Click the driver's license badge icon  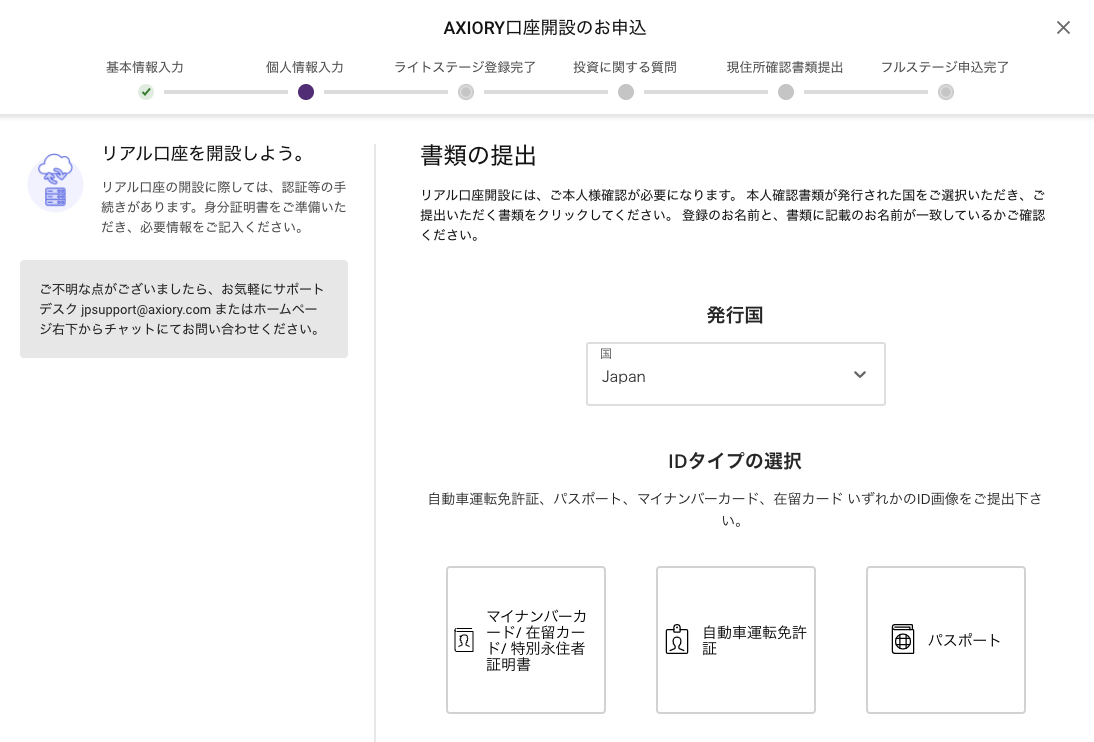click(x=677, y=639)
